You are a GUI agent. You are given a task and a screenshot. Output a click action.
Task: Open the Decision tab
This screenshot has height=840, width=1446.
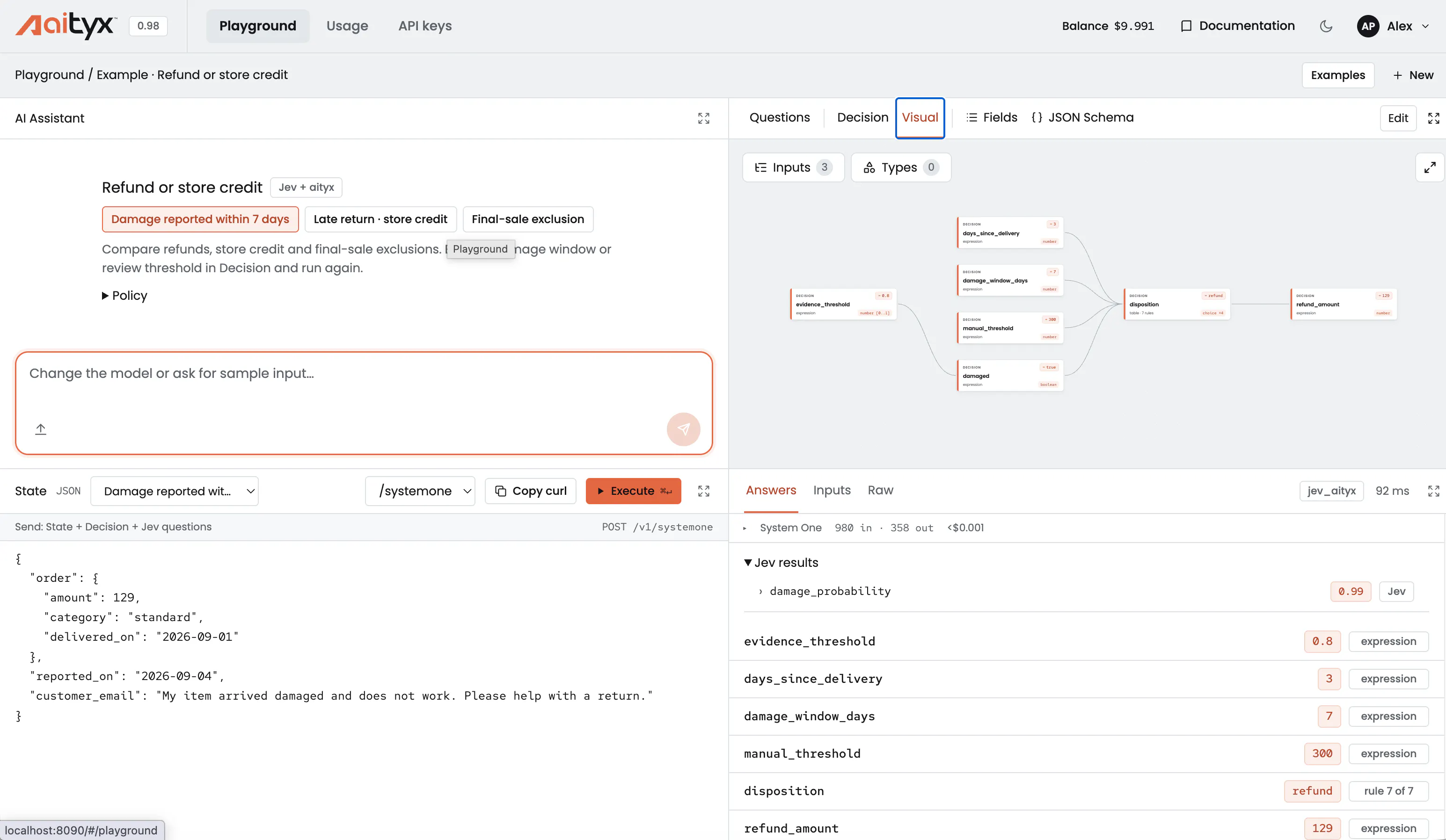point(862,117)
